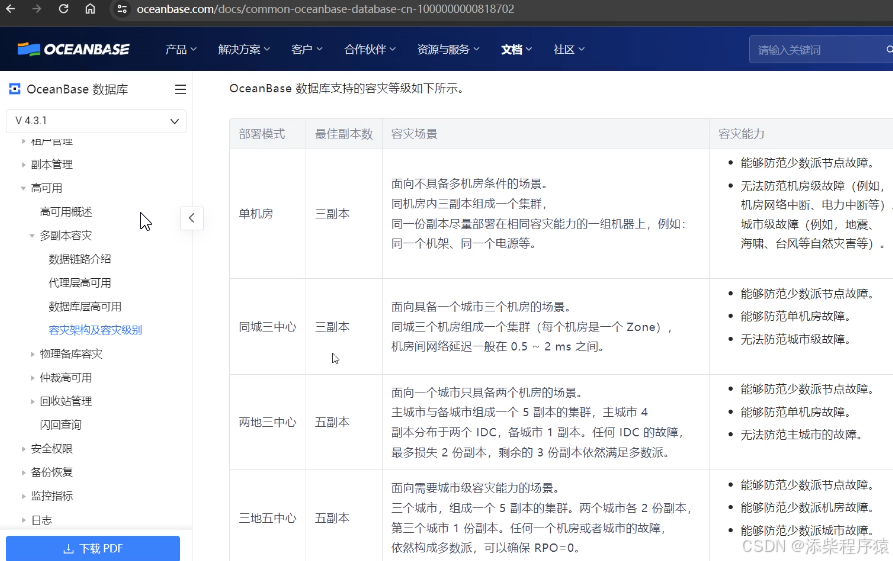The height and width of the screenshot is (561, 893).
Task: Open the 客户 menu
Action: pos(306,50)
